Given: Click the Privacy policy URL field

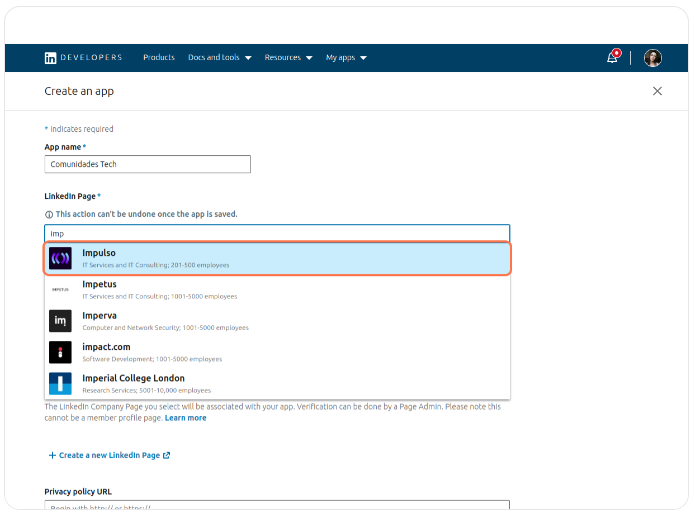Looking at the screenshot, I should click(x=277, y=505).
